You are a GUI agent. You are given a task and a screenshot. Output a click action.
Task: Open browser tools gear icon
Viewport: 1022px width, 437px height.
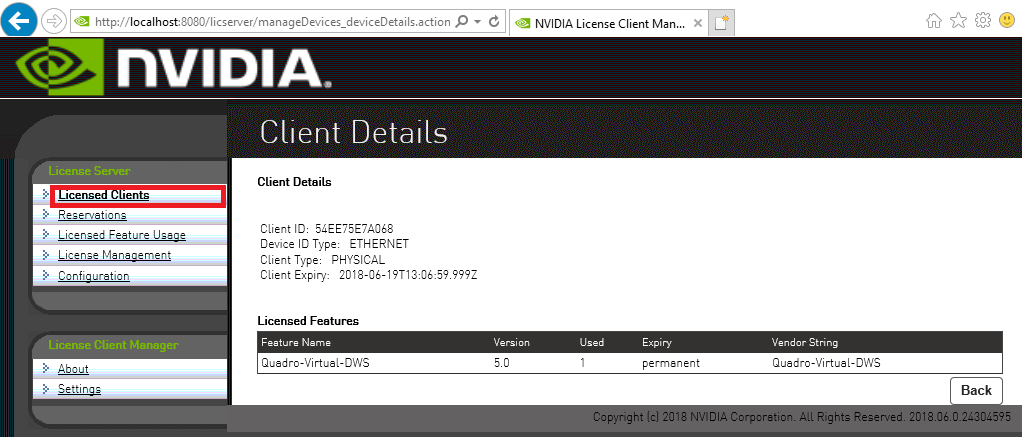coord(982,20)
